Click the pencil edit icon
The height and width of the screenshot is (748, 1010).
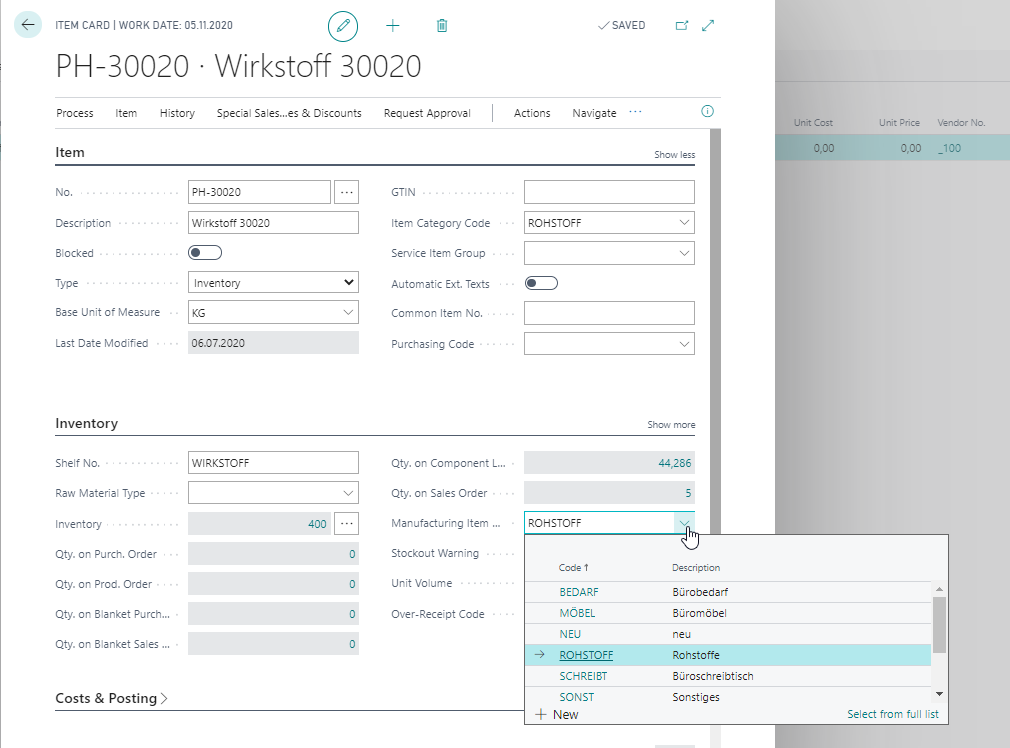click(343, 26)
